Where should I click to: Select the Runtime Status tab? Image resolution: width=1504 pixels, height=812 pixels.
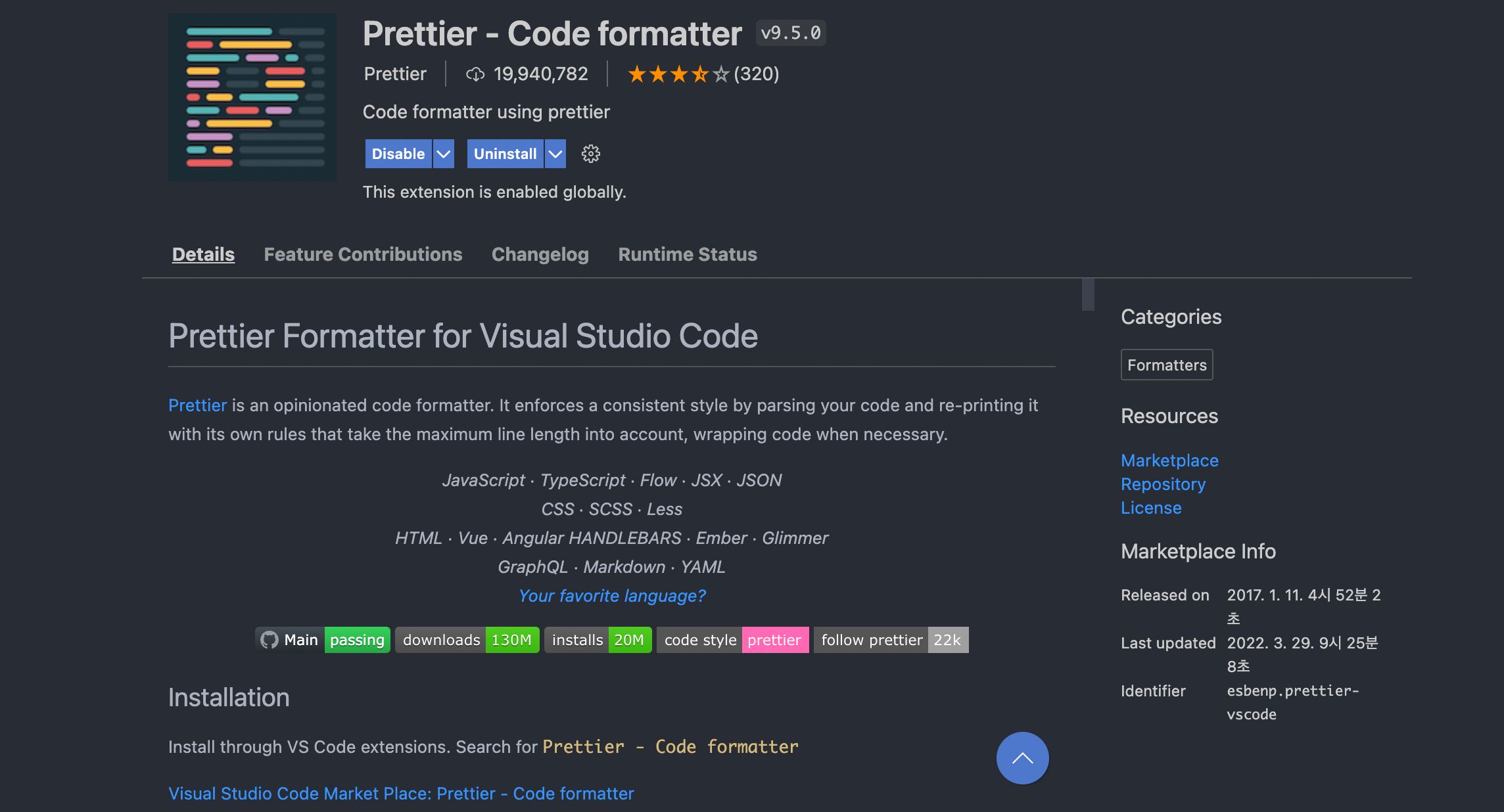point(688,254)
